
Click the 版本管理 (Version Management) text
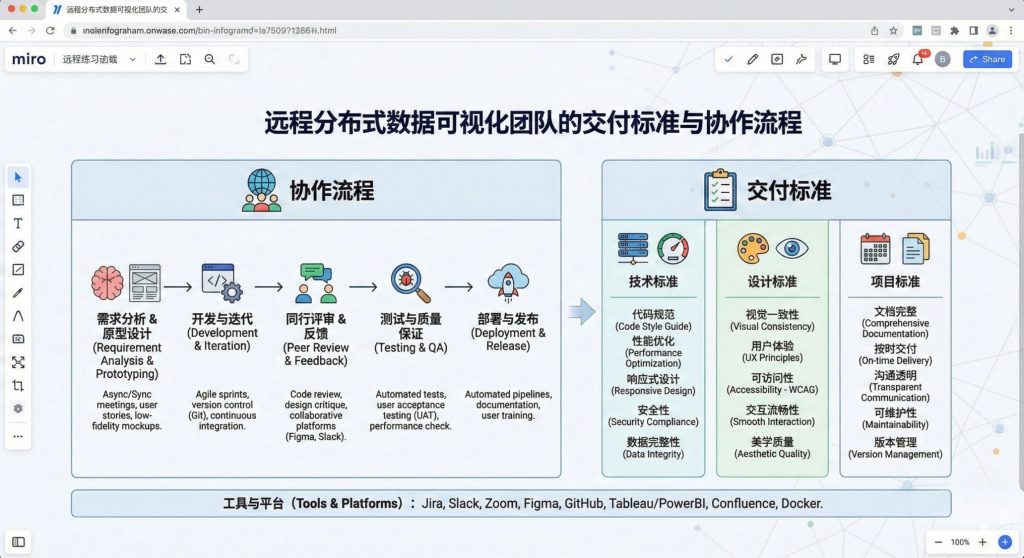coord(895,448)
